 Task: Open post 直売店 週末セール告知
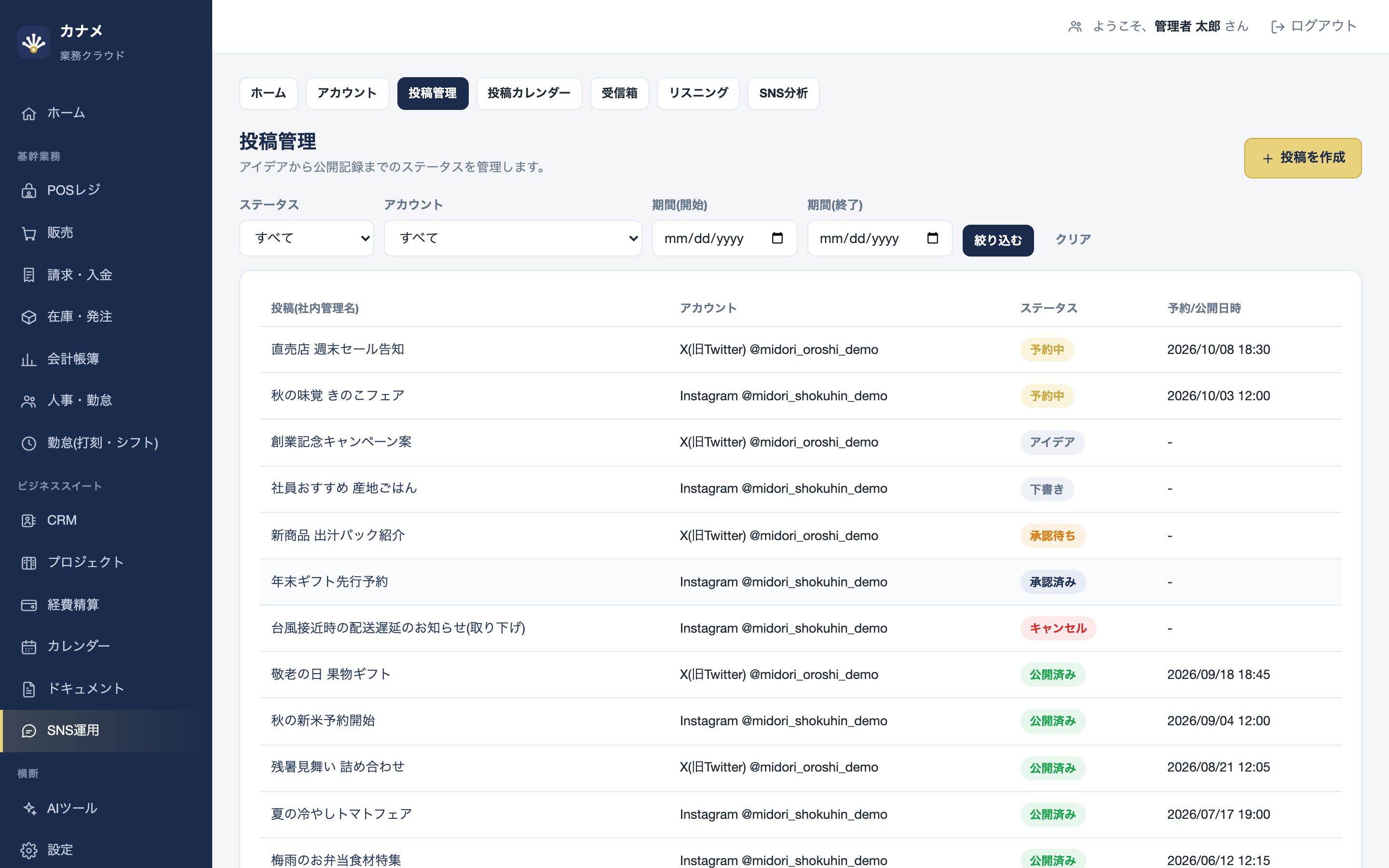click(338, 350)
